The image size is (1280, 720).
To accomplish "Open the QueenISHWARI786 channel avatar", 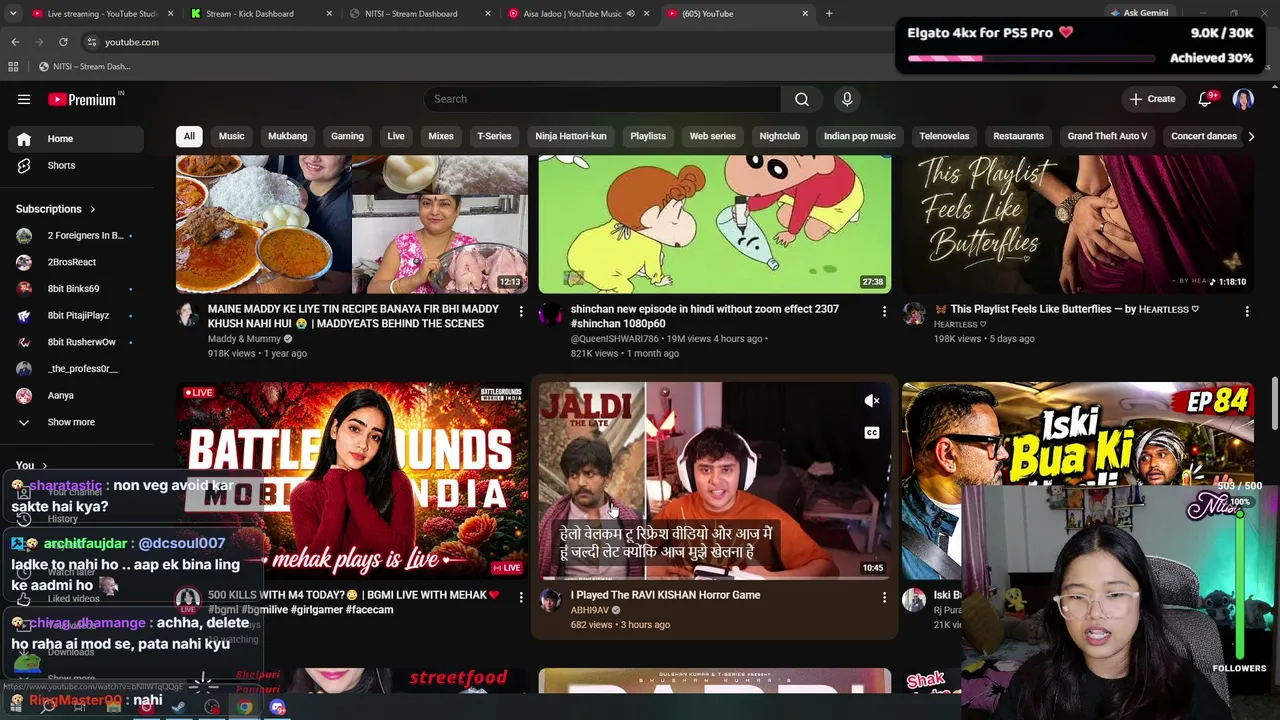I will click(550, 314).
